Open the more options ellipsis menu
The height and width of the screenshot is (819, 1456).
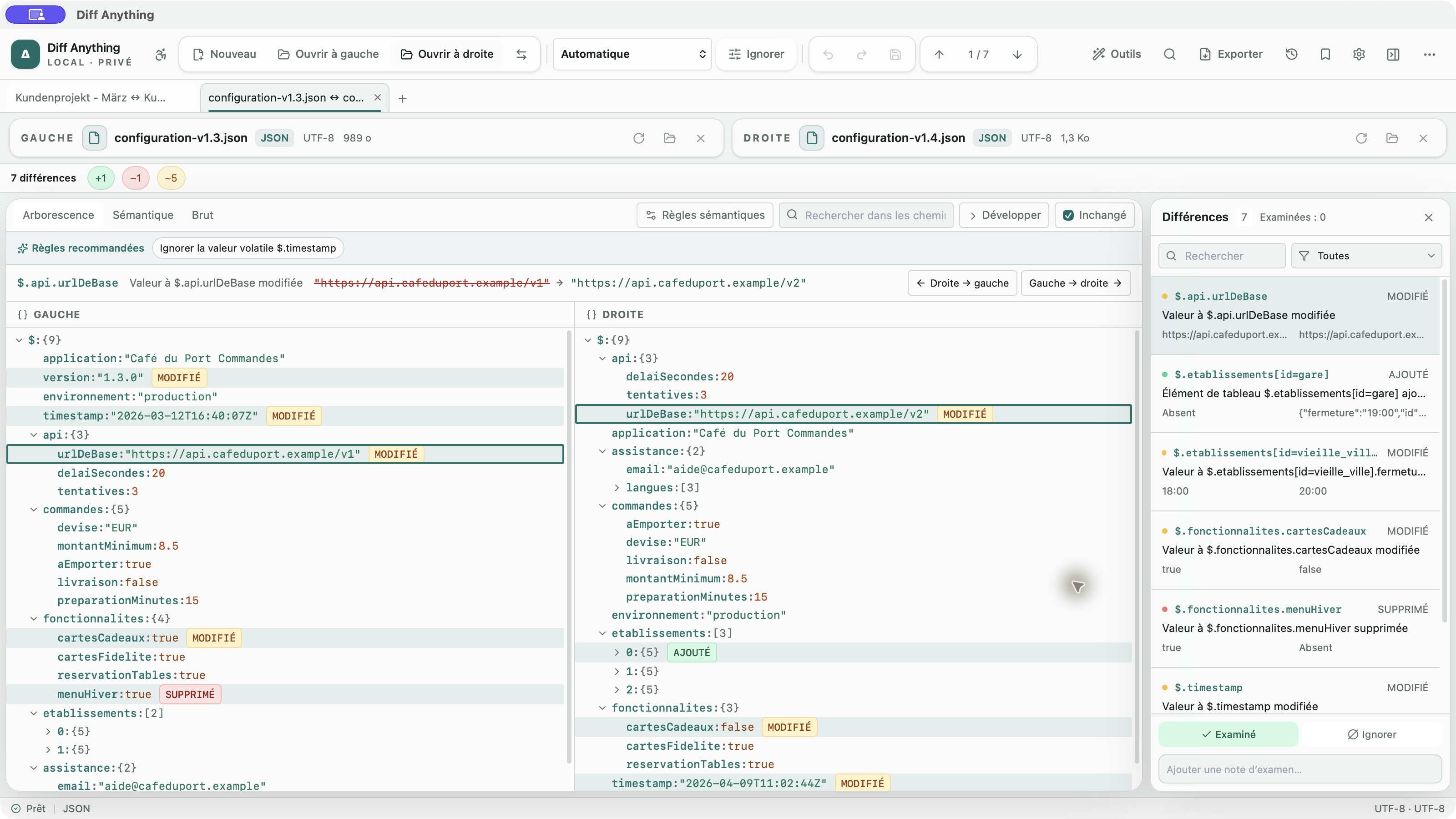pyautogui.click(x=1430, y=54)
